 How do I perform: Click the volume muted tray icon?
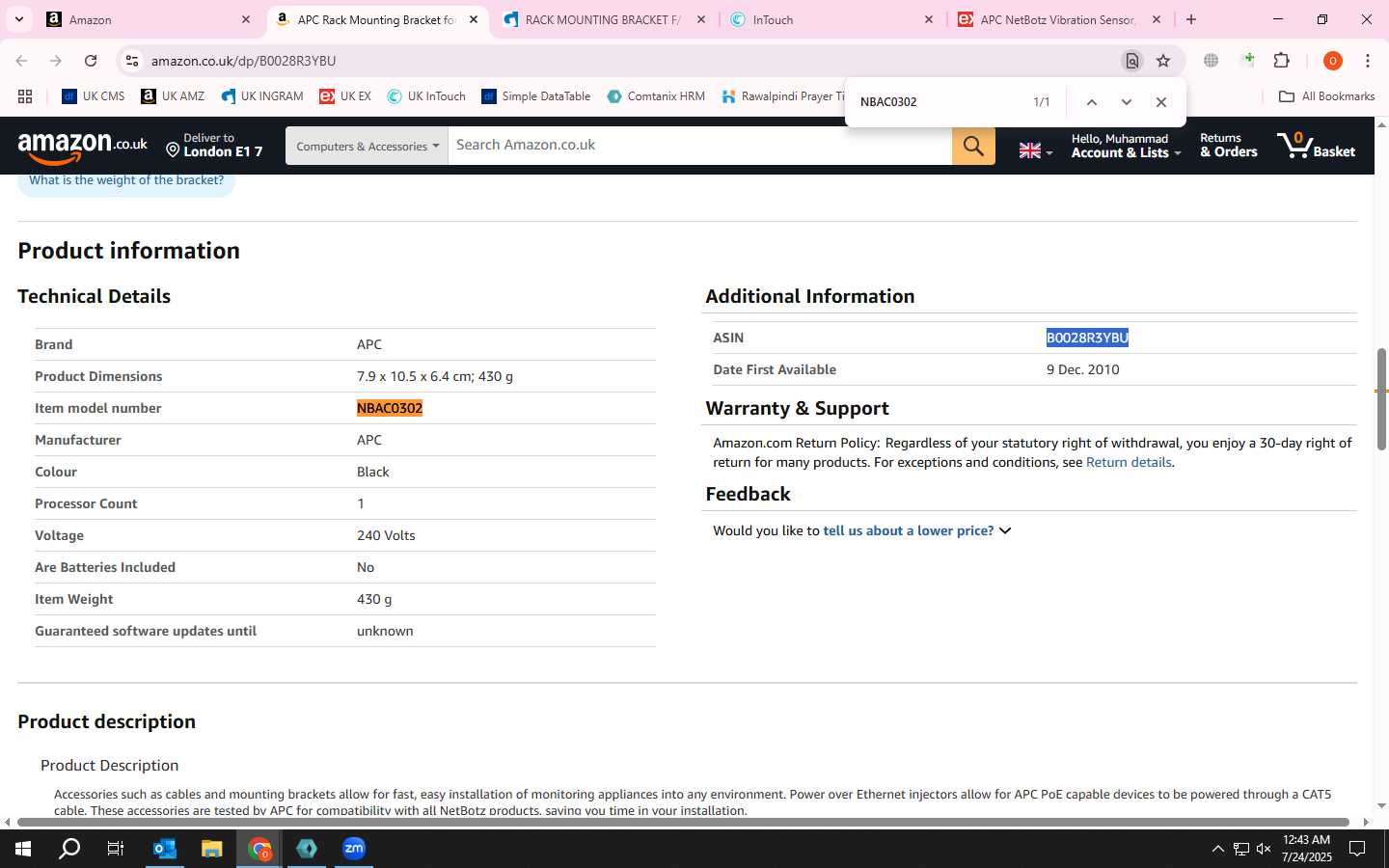pyautogui.click(x=1264, y=849)
